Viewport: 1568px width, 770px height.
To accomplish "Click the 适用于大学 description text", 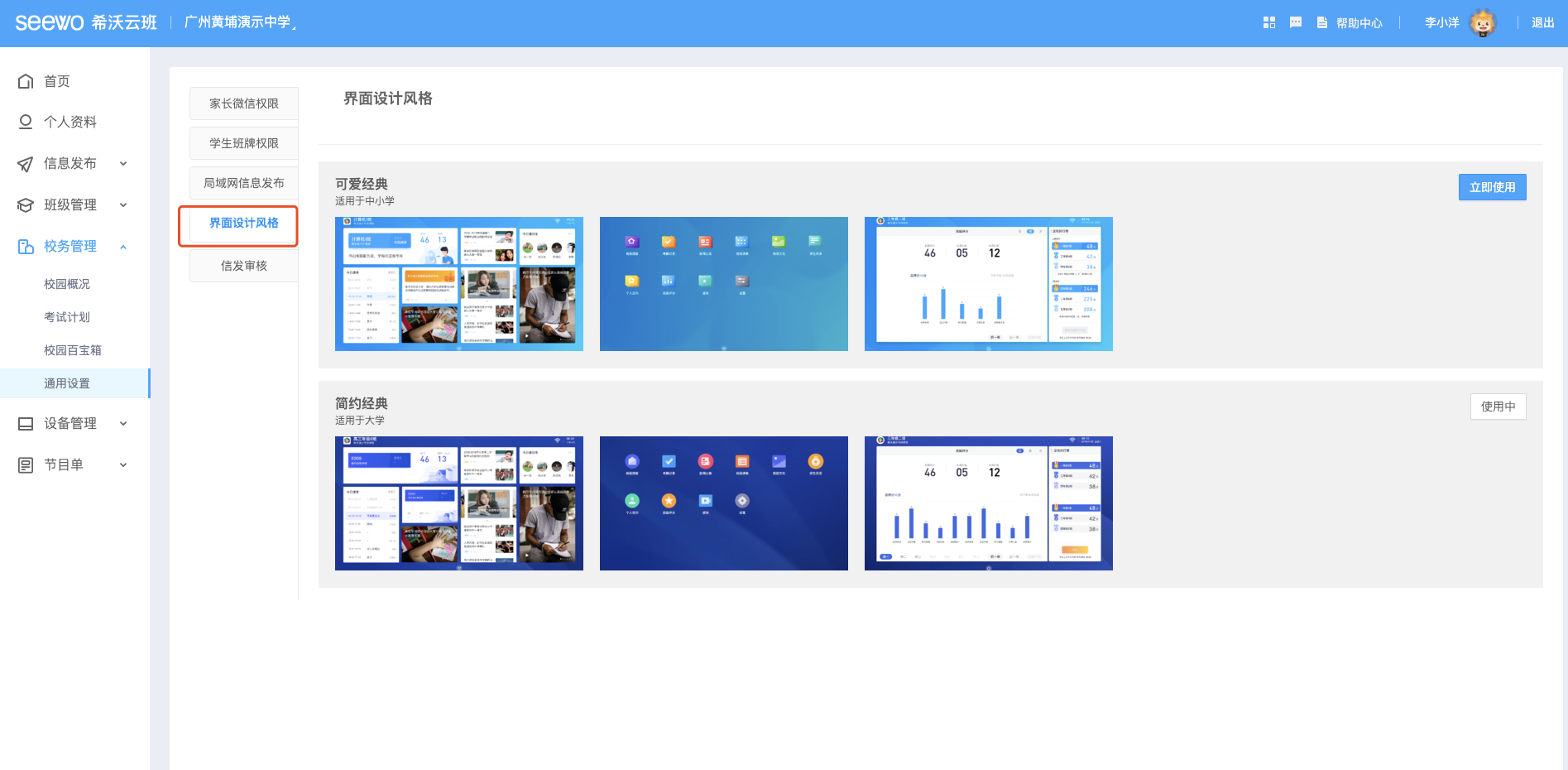I will pos(360,421).
